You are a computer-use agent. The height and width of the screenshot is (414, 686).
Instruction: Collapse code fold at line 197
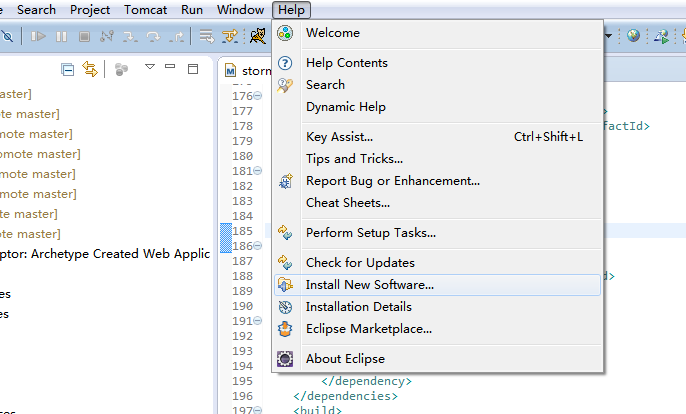coord(258,410)
